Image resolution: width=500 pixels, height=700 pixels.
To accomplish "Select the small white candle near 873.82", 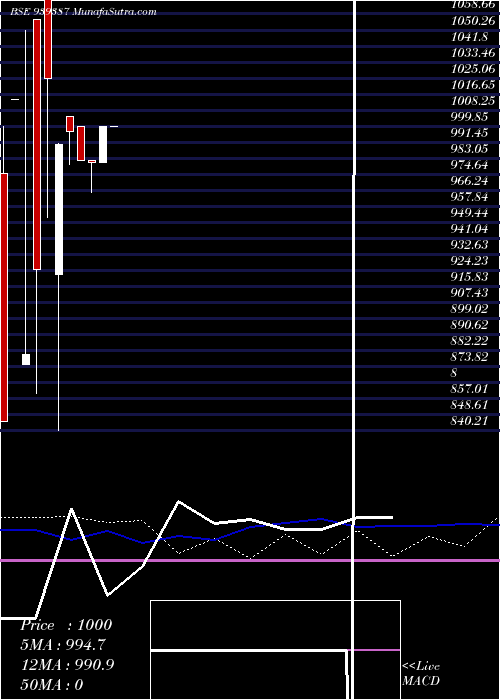I will point(26,359).
